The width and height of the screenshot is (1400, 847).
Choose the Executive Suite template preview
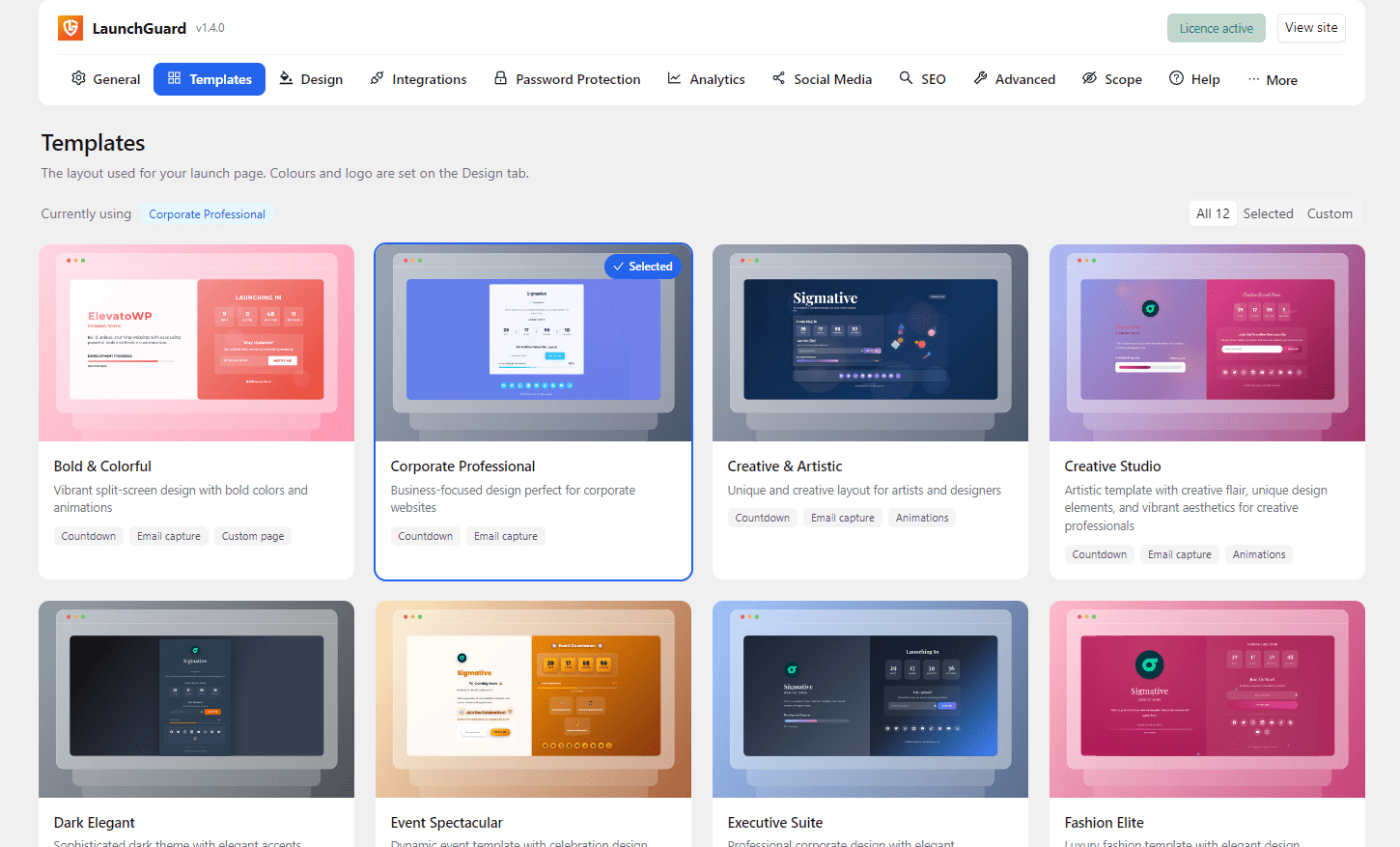(x=870, y=699)
